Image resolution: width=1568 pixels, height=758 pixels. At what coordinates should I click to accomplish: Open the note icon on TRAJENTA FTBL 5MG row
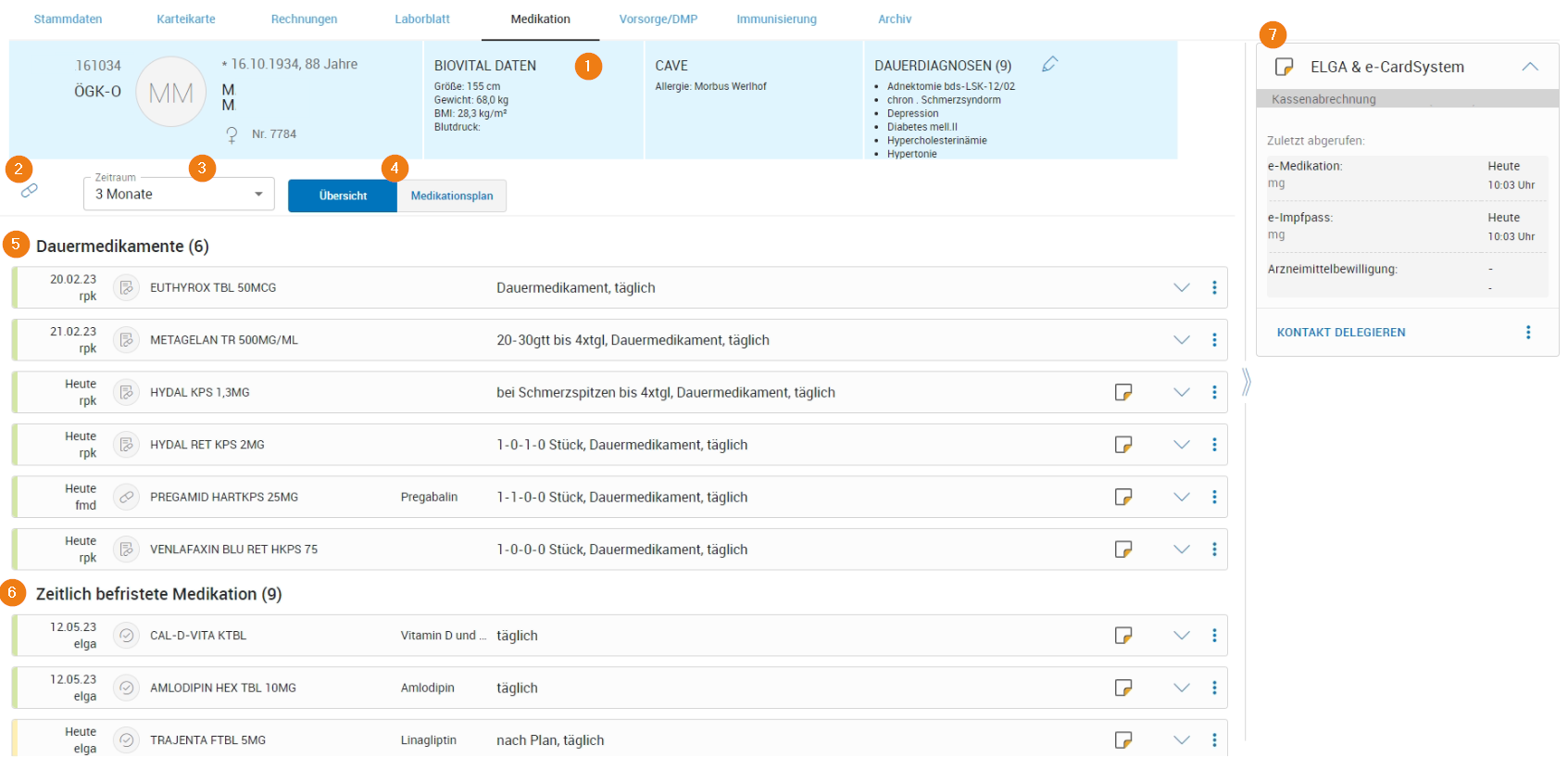coord(1123,739)
